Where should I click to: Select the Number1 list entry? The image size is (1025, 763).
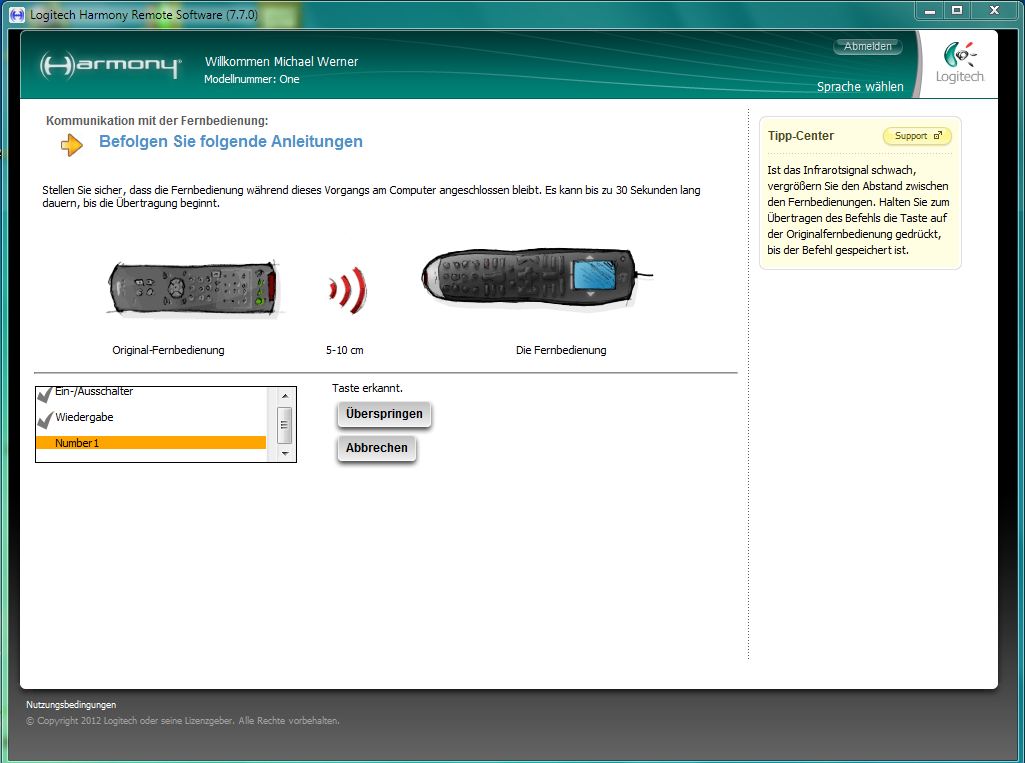(151, 443)
